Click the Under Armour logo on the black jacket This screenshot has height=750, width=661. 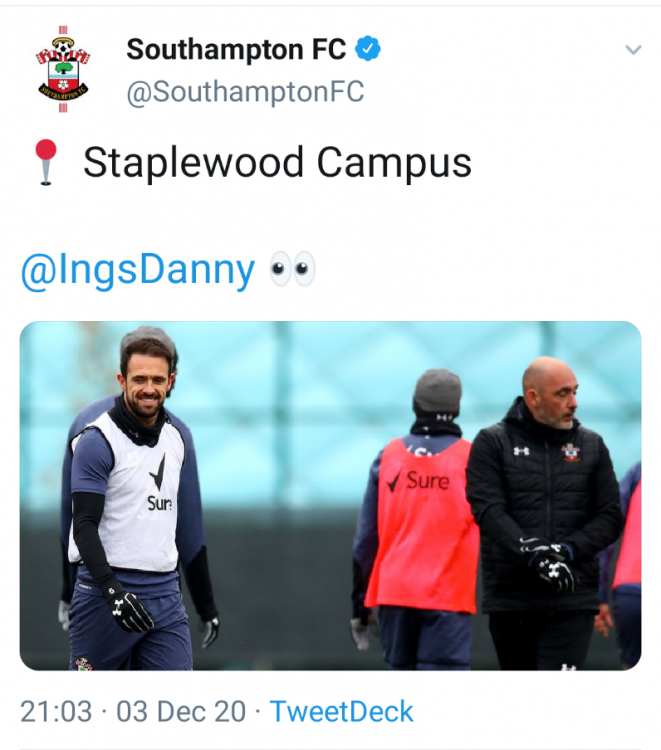pos(518,451)
